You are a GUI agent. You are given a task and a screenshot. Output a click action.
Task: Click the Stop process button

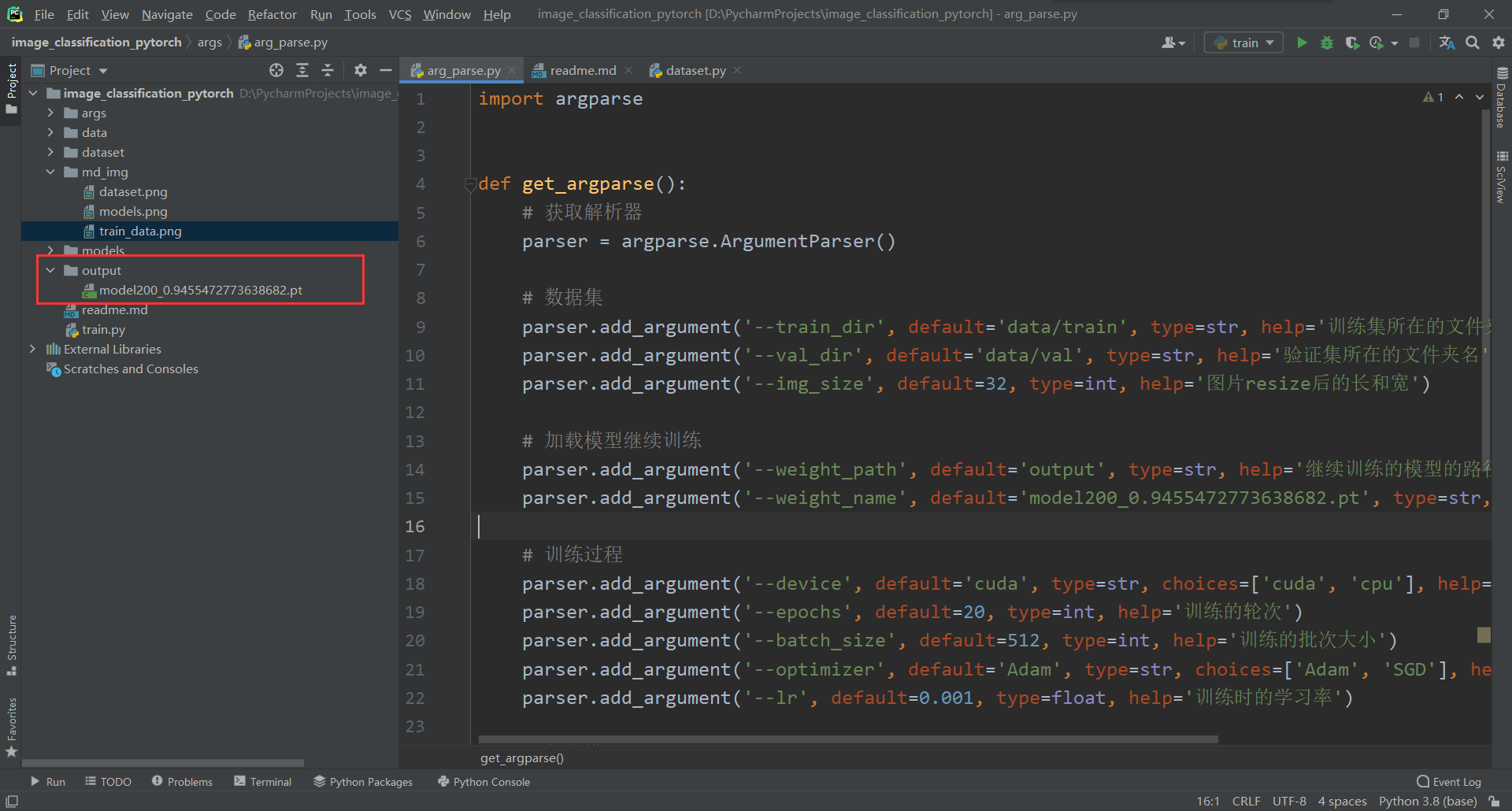1414,43
